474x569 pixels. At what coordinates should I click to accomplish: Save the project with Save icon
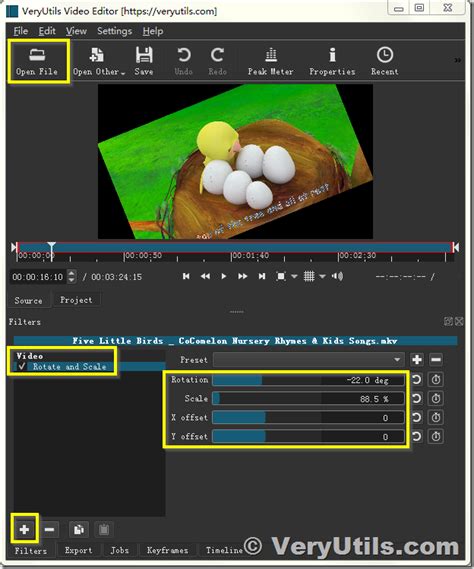point(144,62)
